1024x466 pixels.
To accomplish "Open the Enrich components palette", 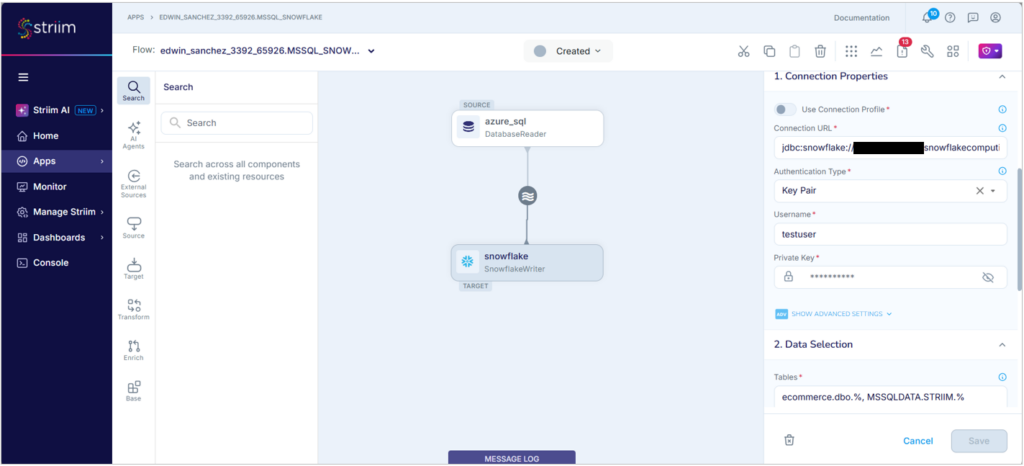I will click(x=133, y=350).
